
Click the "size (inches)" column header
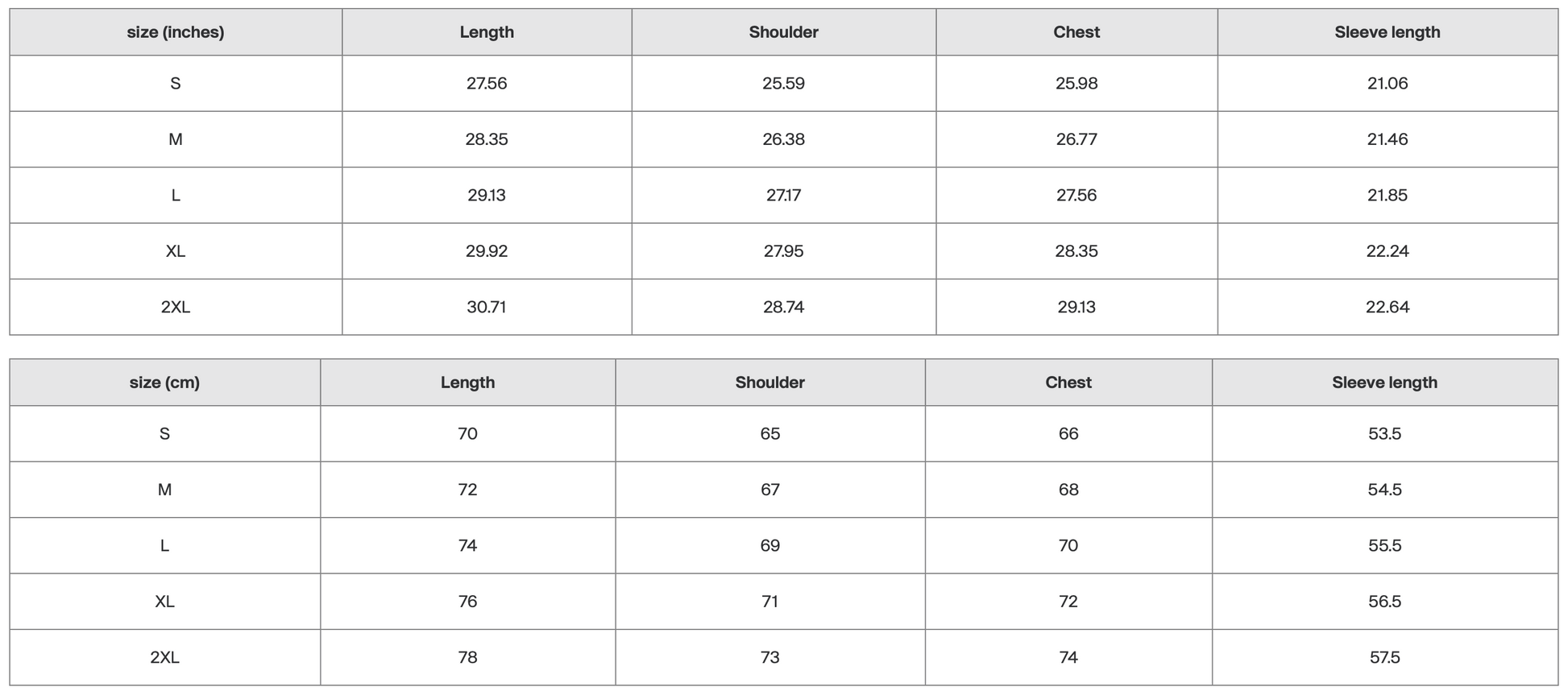tap(176, 32)
